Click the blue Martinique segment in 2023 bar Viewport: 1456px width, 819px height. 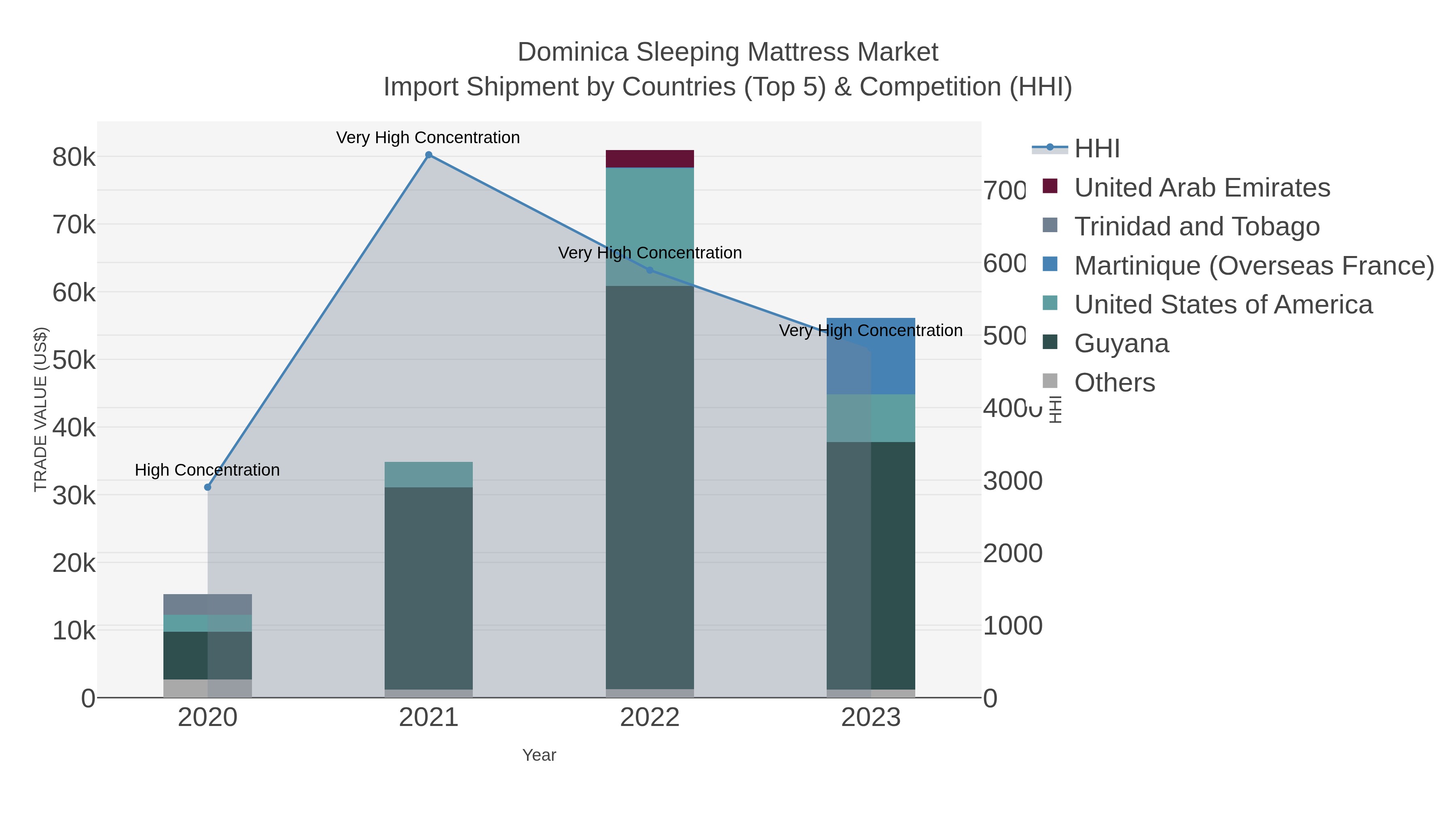[x=870, y=356]
